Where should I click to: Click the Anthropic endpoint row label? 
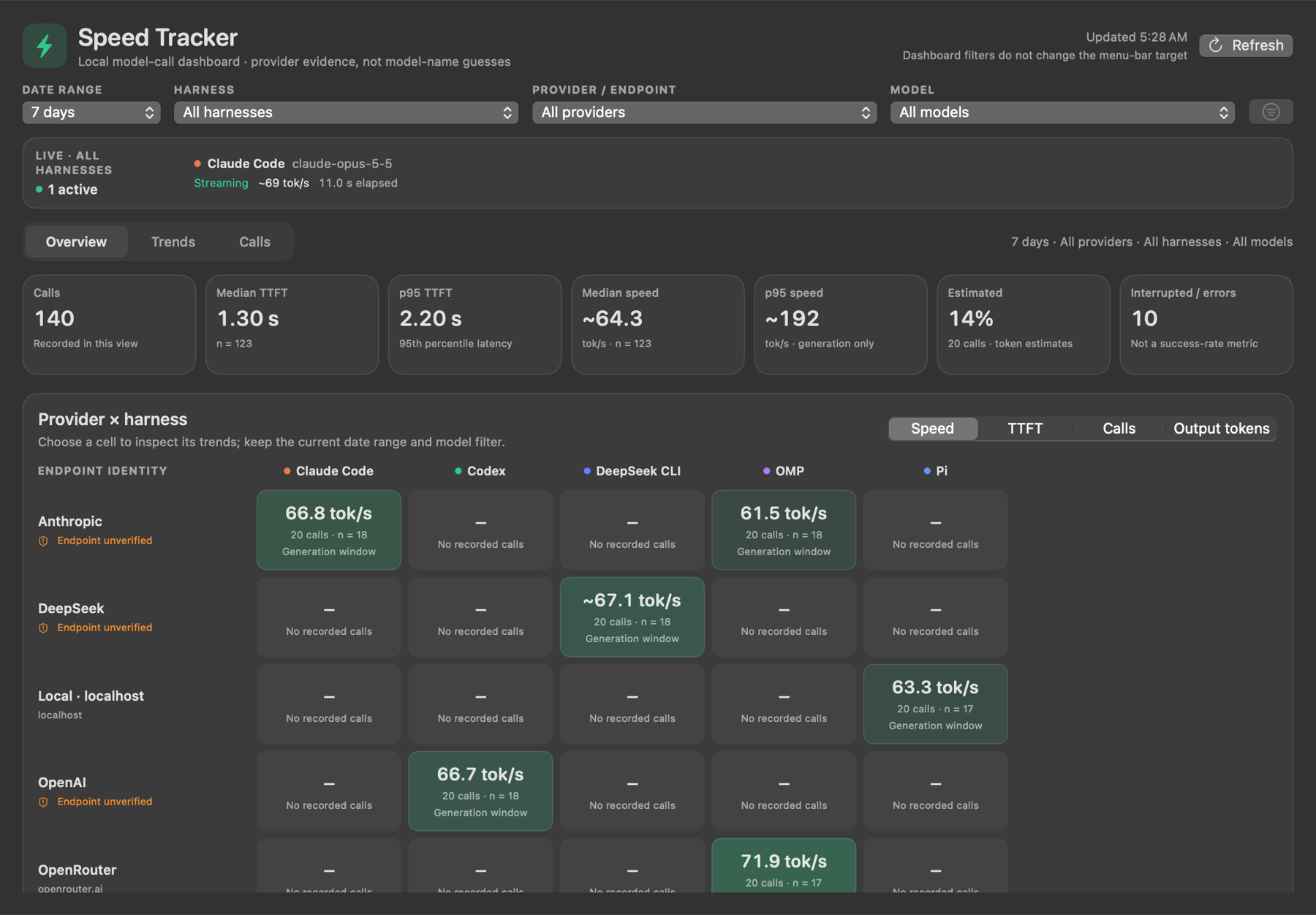70,521
